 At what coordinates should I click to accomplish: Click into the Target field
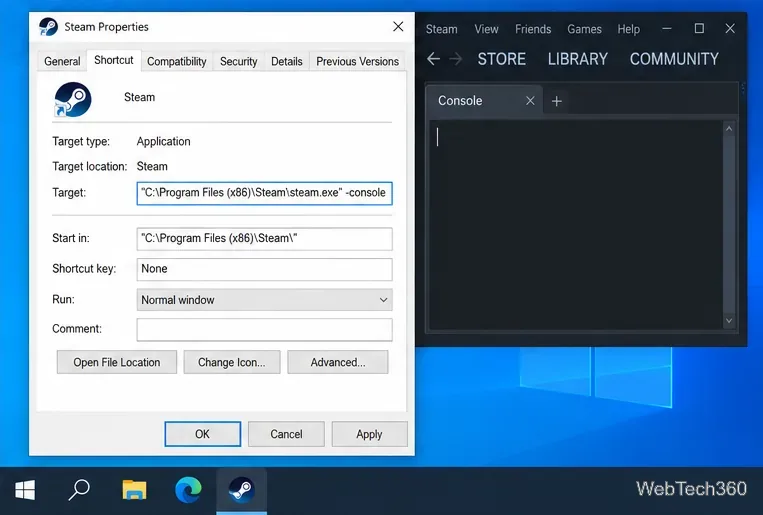click(264, 193)
